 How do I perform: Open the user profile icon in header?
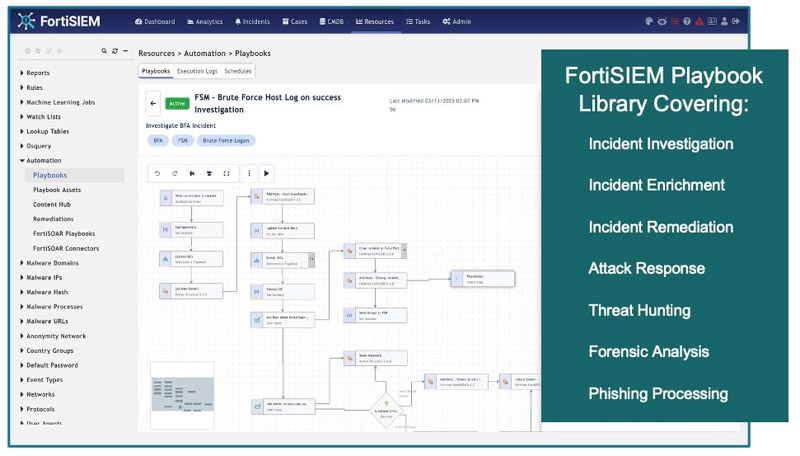click(724, 21)
